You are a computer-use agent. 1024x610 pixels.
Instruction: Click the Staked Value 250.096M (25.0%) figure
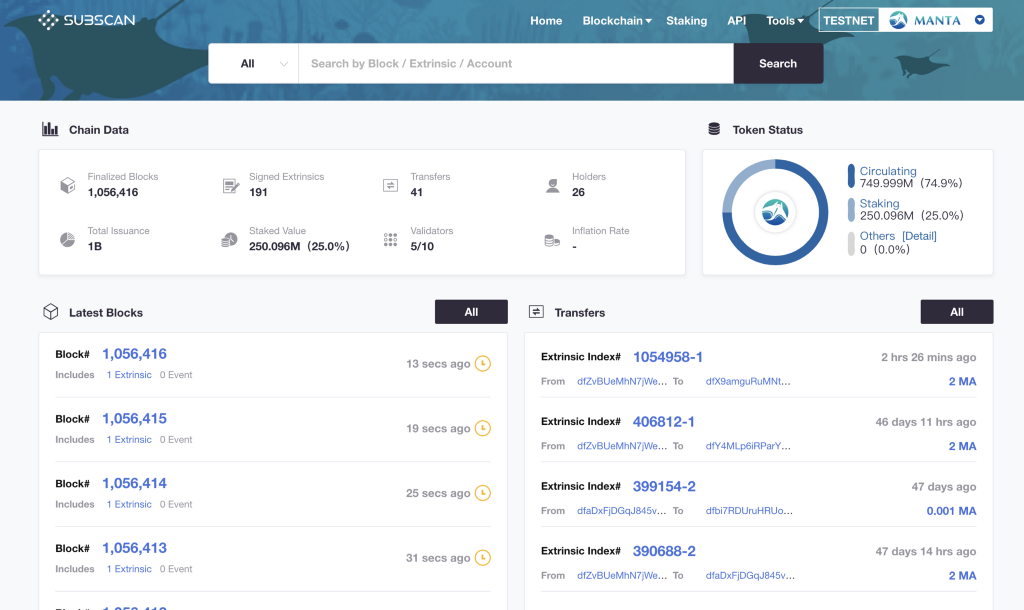tap(299, 246)
